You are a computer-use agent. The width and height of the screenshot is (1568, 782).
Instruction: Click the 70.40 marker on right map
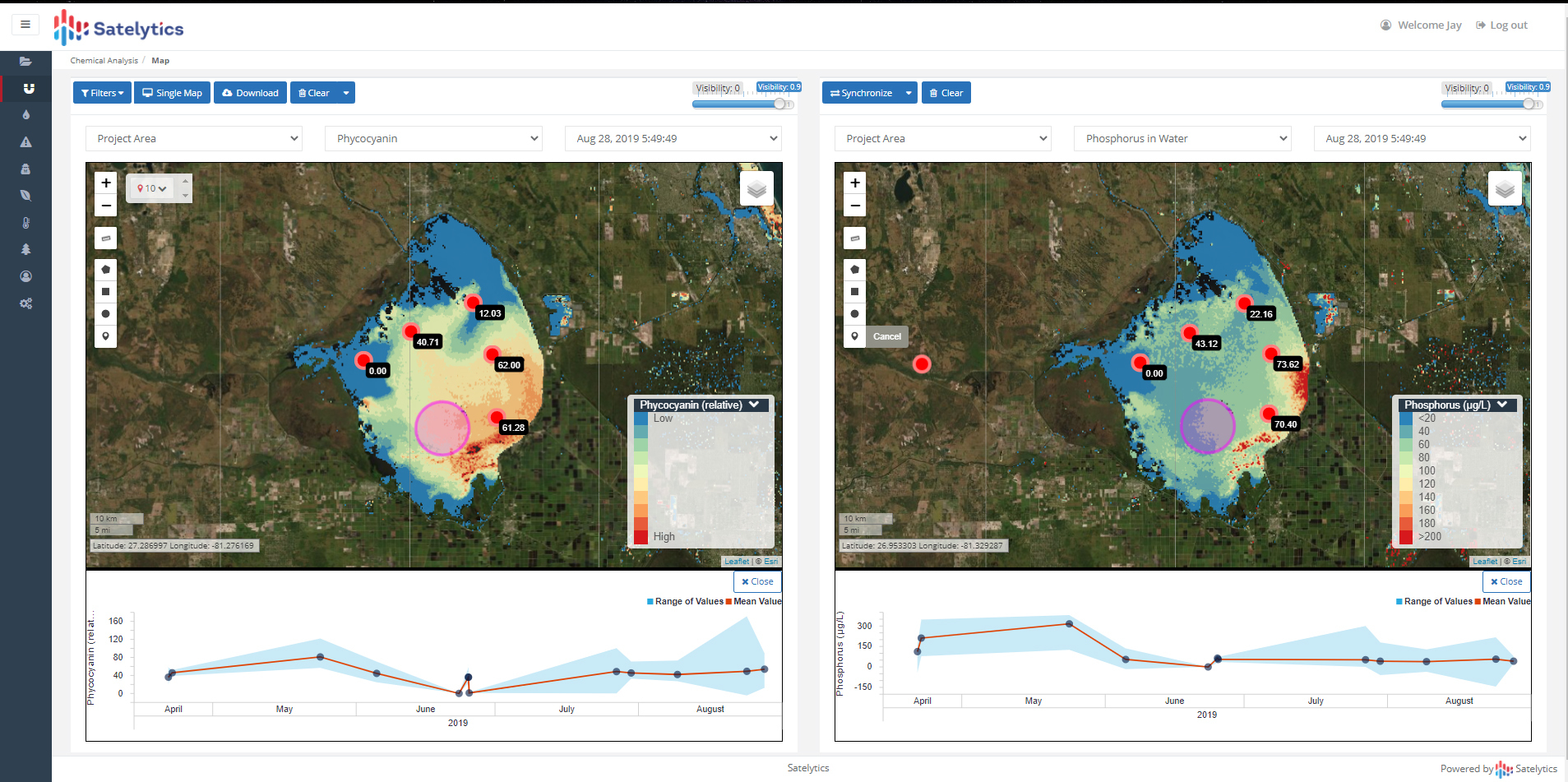pos(1269,414)
